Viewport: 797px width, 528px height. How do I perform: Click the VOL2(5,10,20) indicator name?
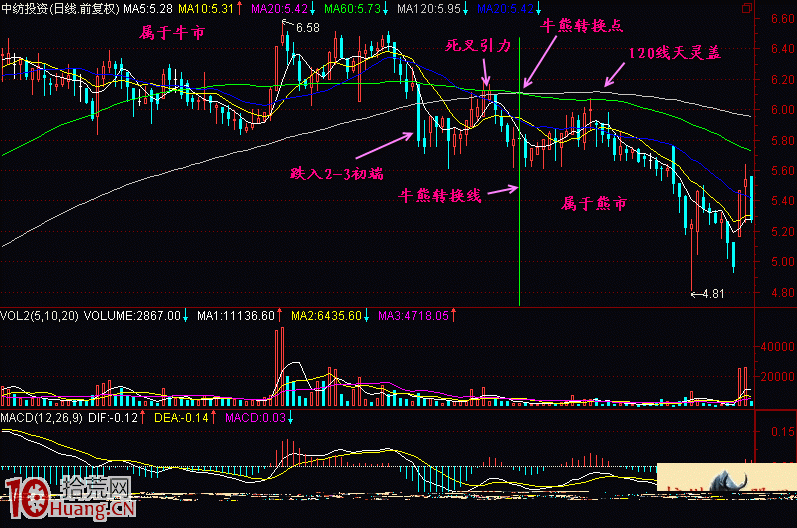click(x=40, y=316)
